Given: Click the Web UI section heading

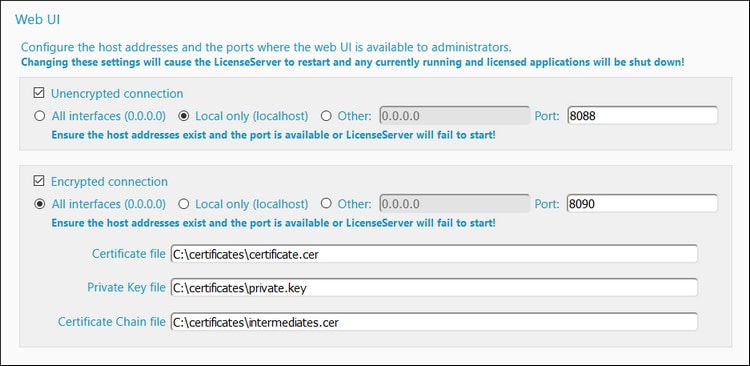Looking at the screenshot, I should [37, 20].
